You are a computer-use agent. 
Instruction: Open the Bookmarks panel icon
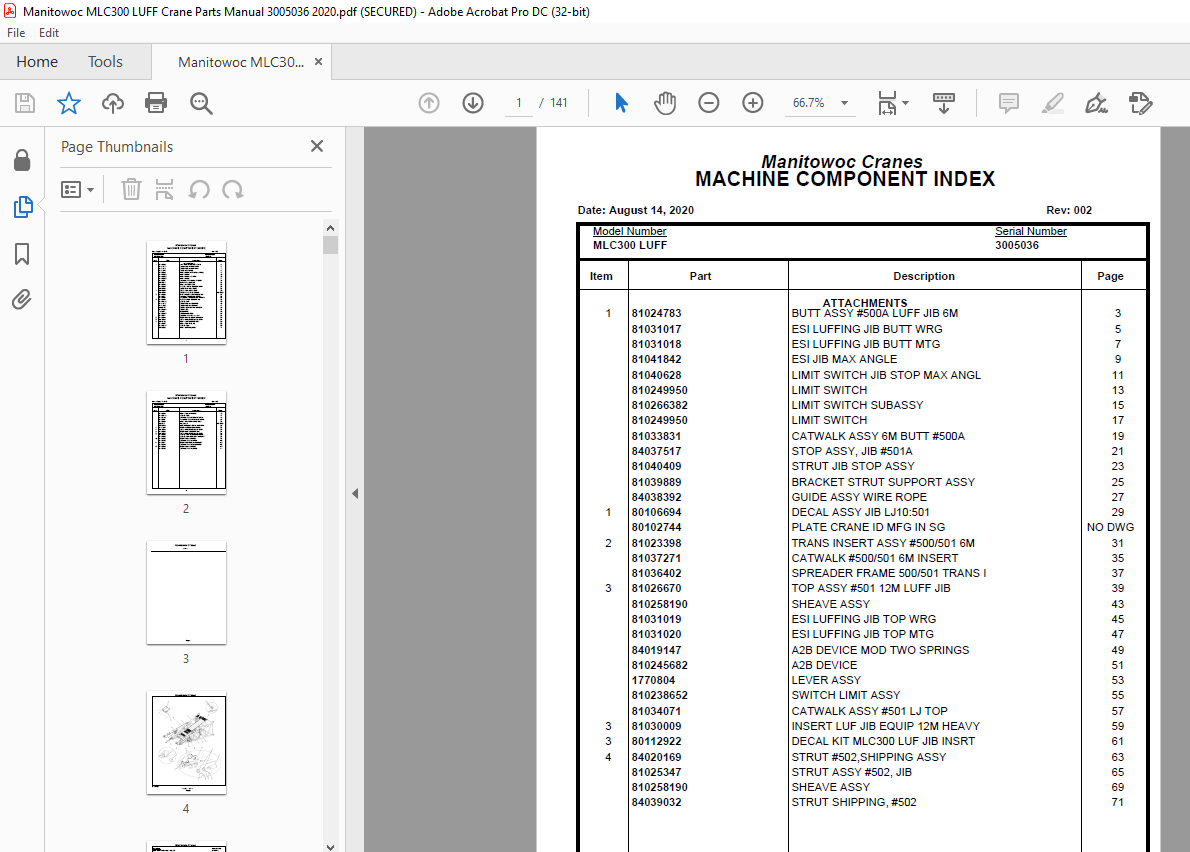click(x=22, y=254)
